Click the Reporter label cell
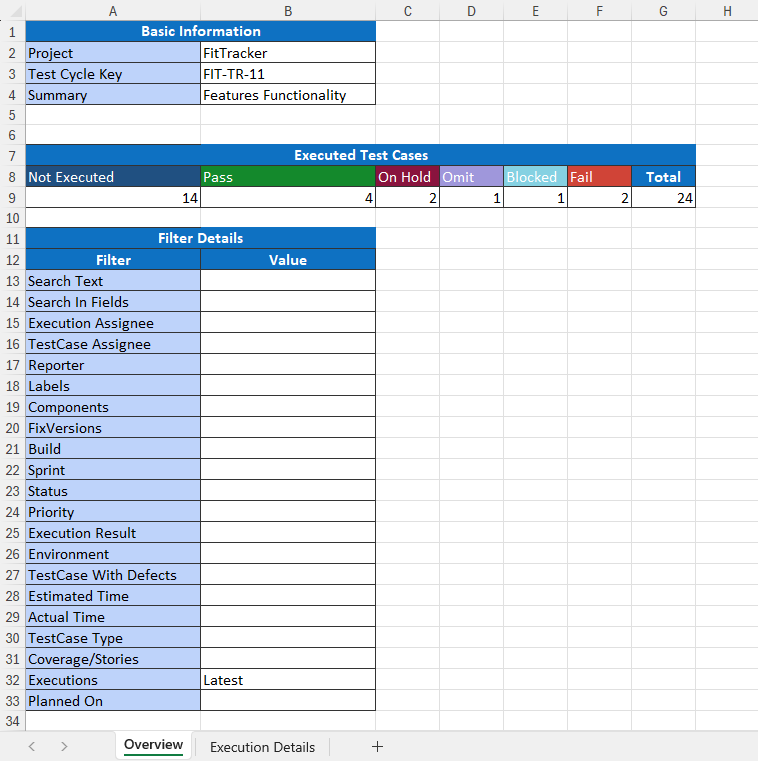The image size is (758, 761). tap(113, 365)
